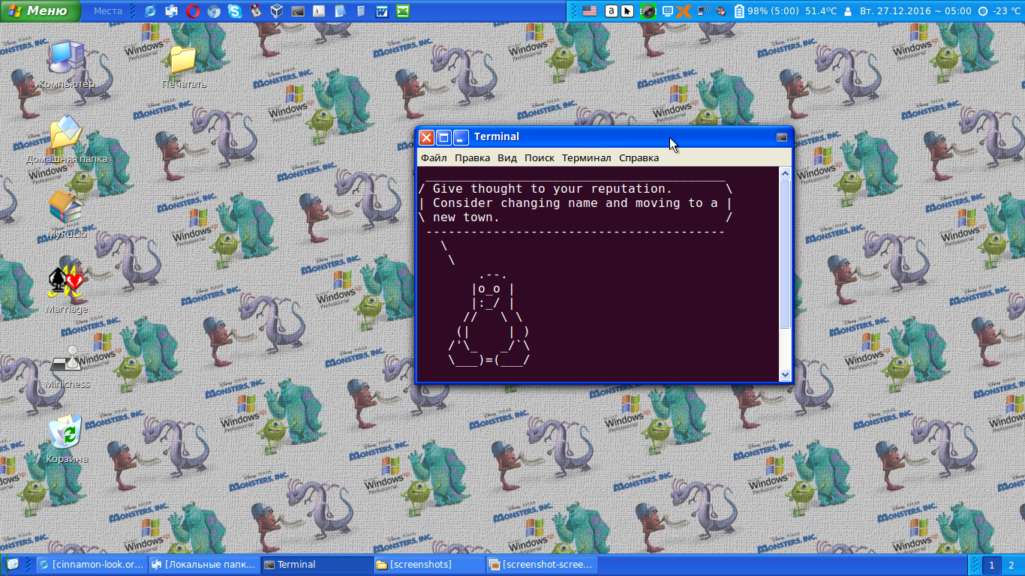Switch to [screenshot-scree... taskbar window
Image resolution: width=1025 pixels, height=576 pixels.
pyautogui.click(x=541, y=564)
